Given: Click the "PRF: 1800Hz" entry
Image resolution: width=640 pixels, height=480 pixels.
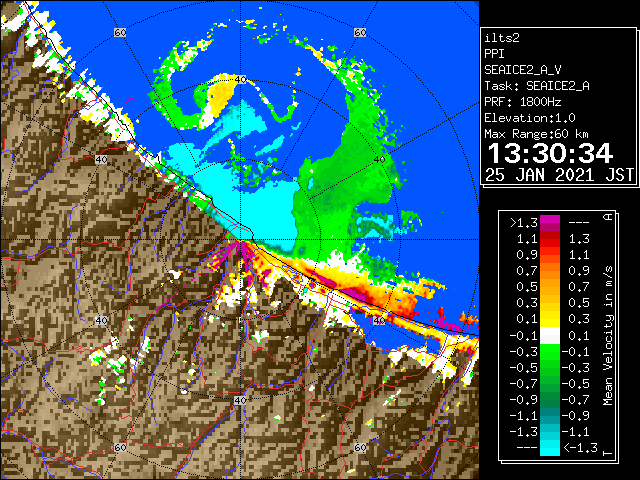Looking at the screenshot, I should (523, 102).
